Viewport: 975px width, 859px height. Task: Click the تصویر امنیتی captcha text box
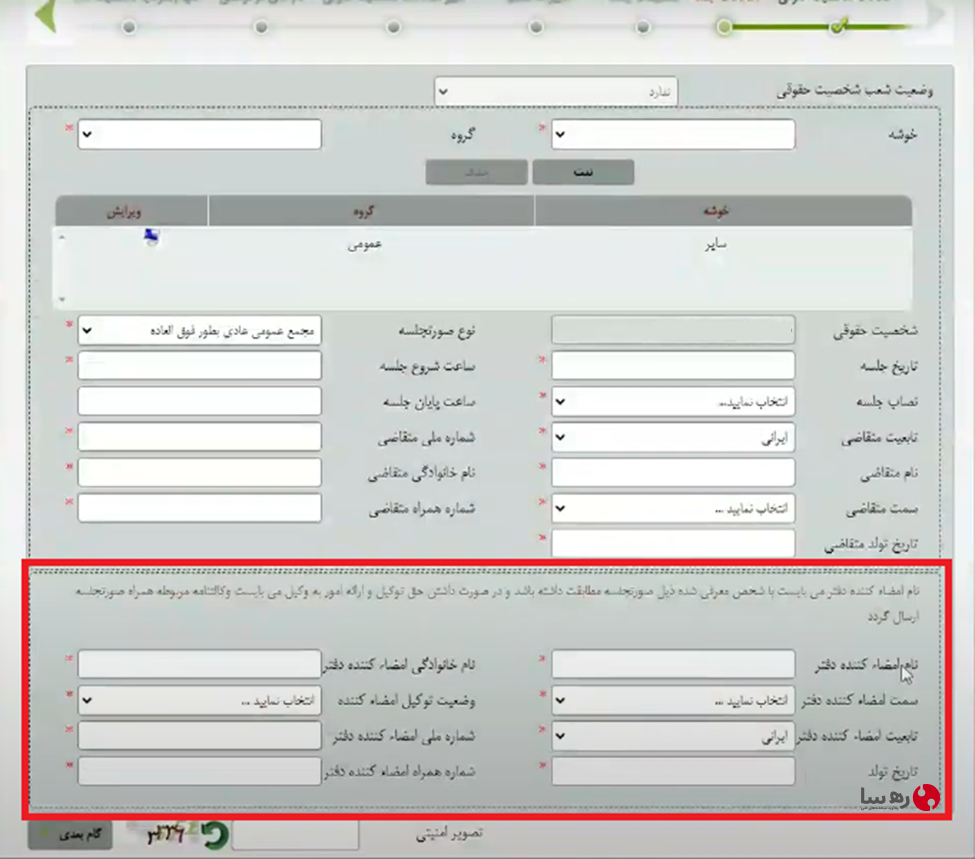[x=295, y=835]
